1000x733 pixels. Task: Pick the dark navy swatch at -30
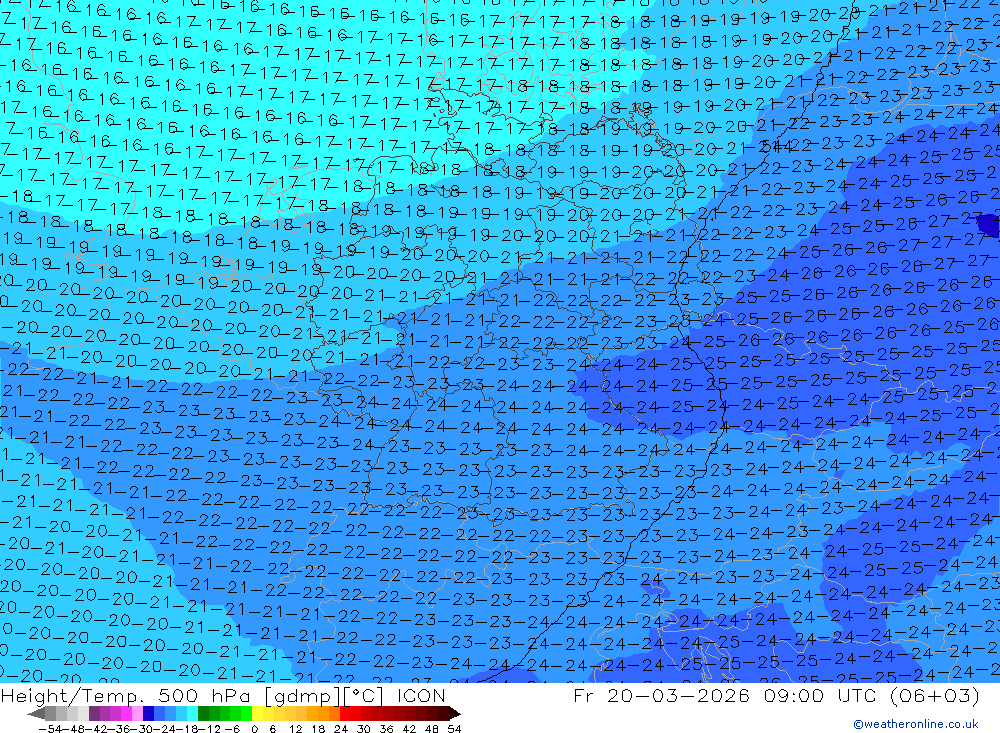click(x=148, y=714)
